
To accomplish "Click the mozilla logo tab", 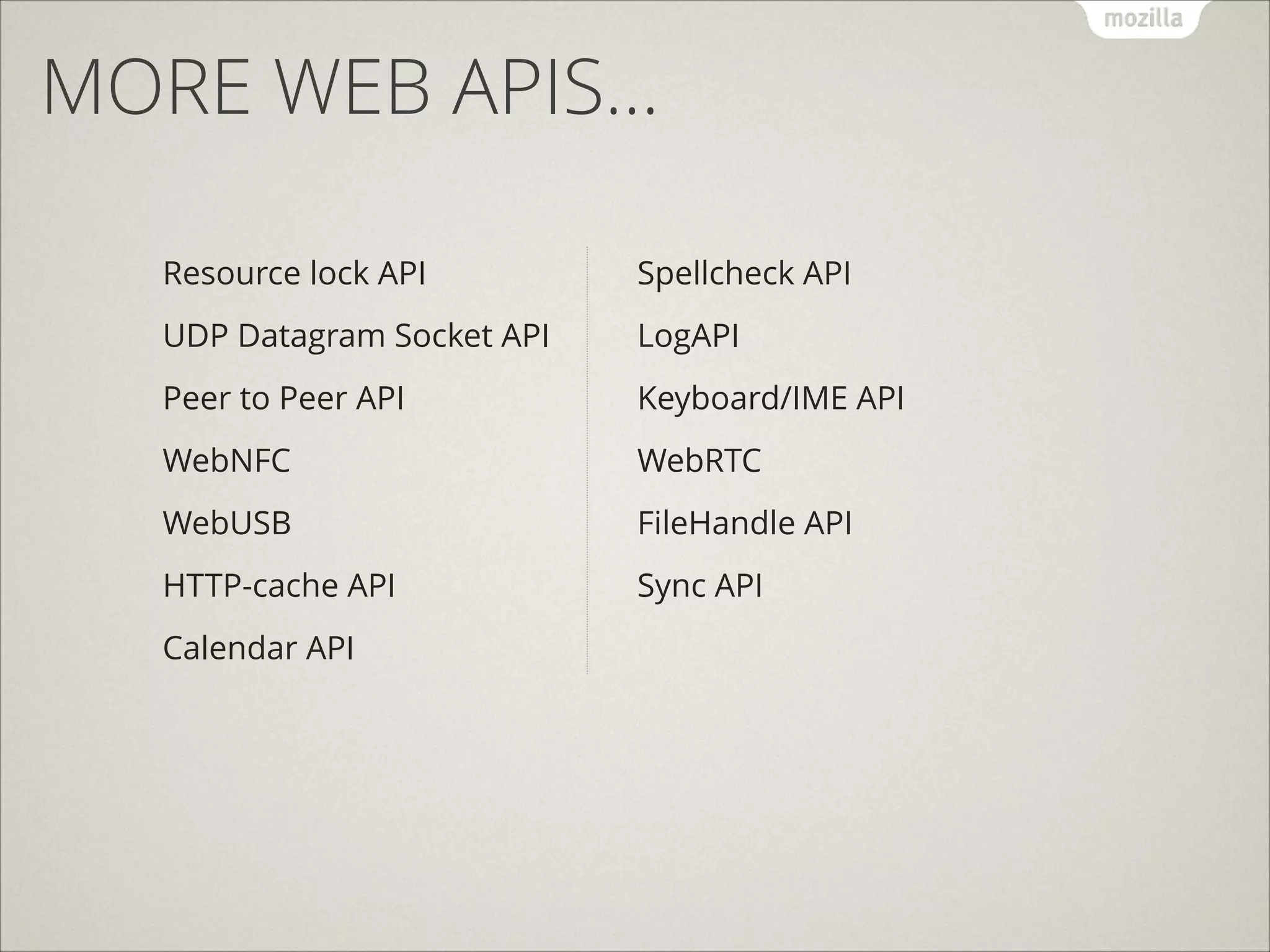I will point(1143,19).
